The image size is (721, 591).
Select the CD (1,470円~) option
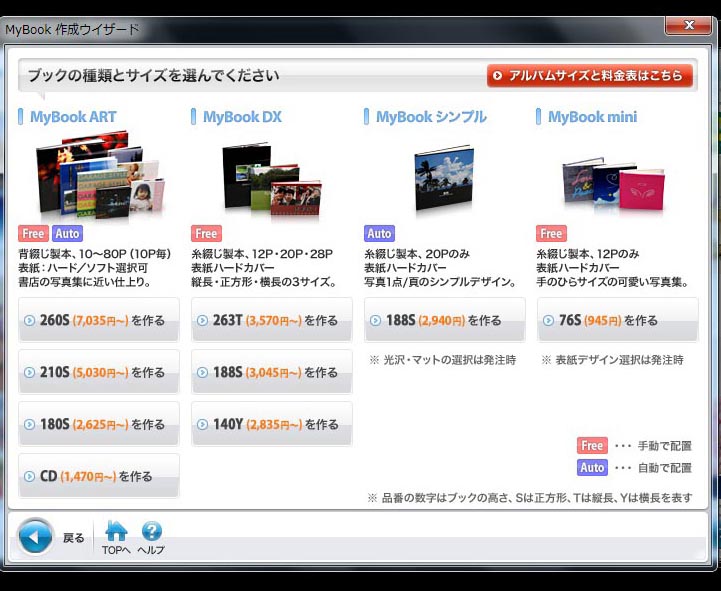(99, 476)
